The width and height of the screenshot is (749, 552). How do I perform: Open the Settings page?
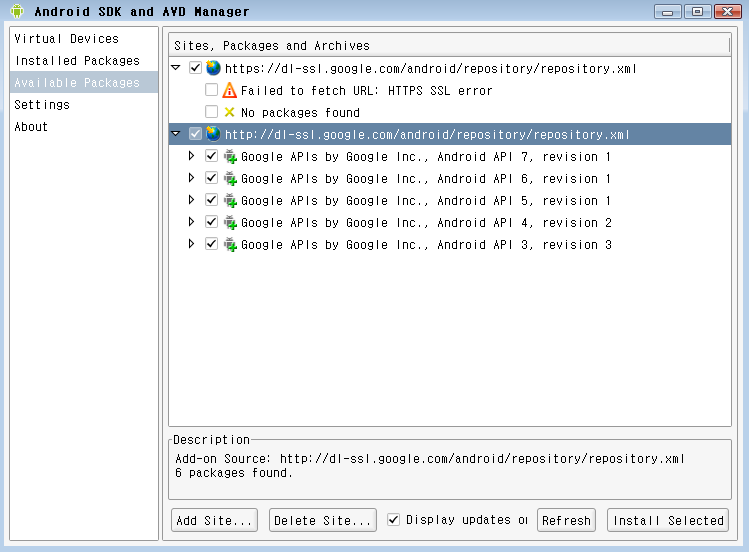pos(84,105)
